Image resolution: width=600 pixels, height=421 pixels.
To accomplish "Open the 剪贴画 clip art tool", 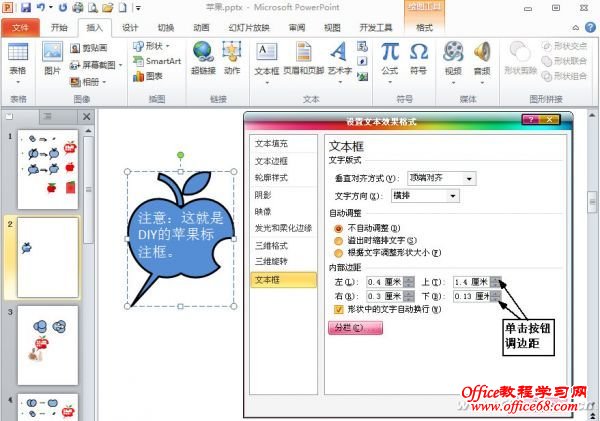I will [89, 48].
